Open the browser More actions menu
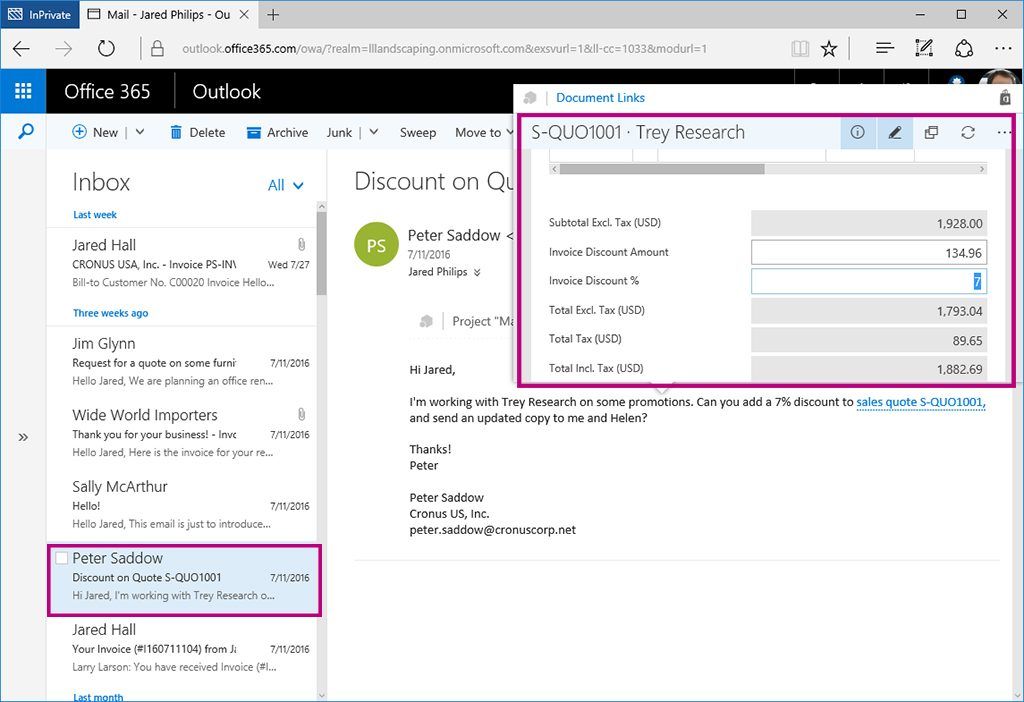1024x702 pixels. (1003, 48)
